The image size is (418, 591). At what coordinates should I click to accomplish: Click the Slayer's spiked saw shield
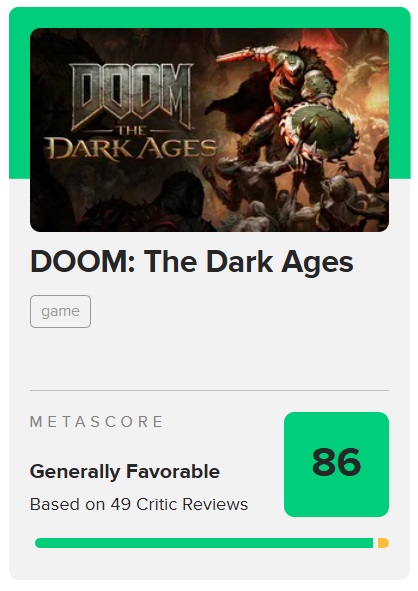(x=320, y=127)
